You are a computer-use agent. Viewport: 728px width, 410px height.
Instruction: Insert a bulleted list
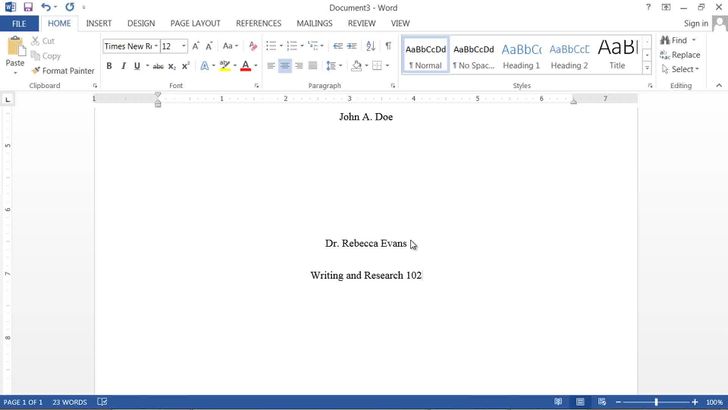point(271,46)
